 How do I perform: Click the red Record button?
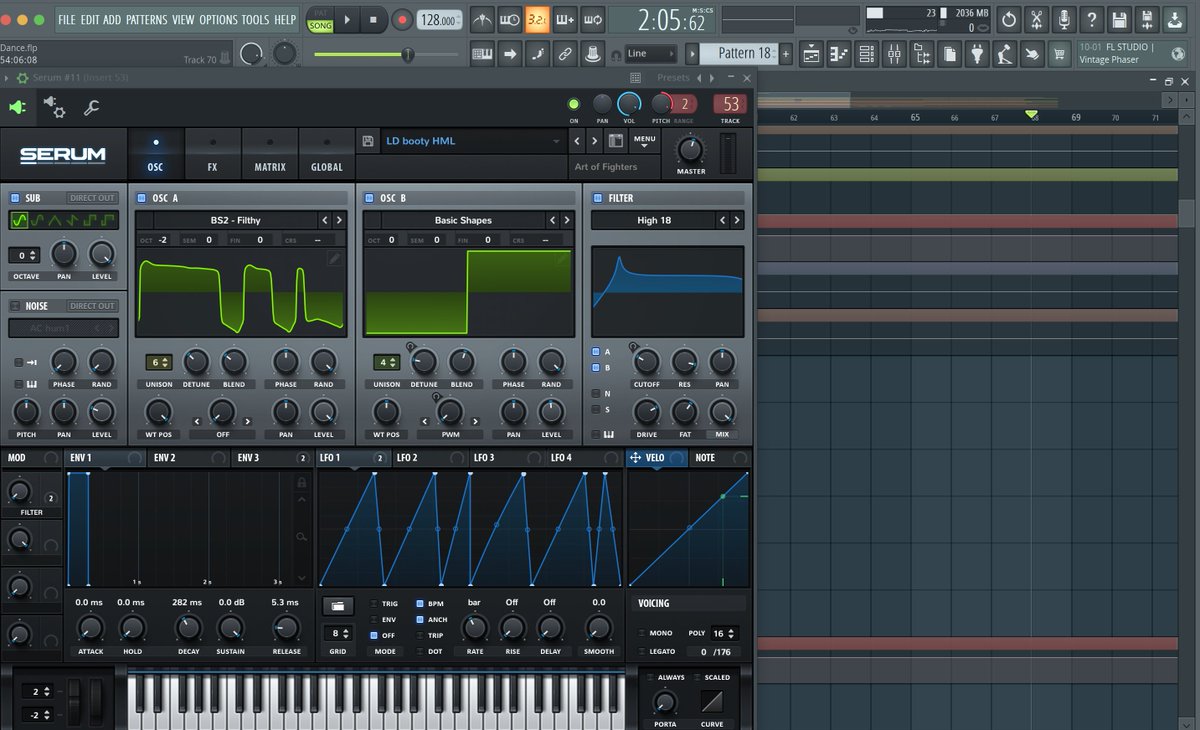click(401, 19)
